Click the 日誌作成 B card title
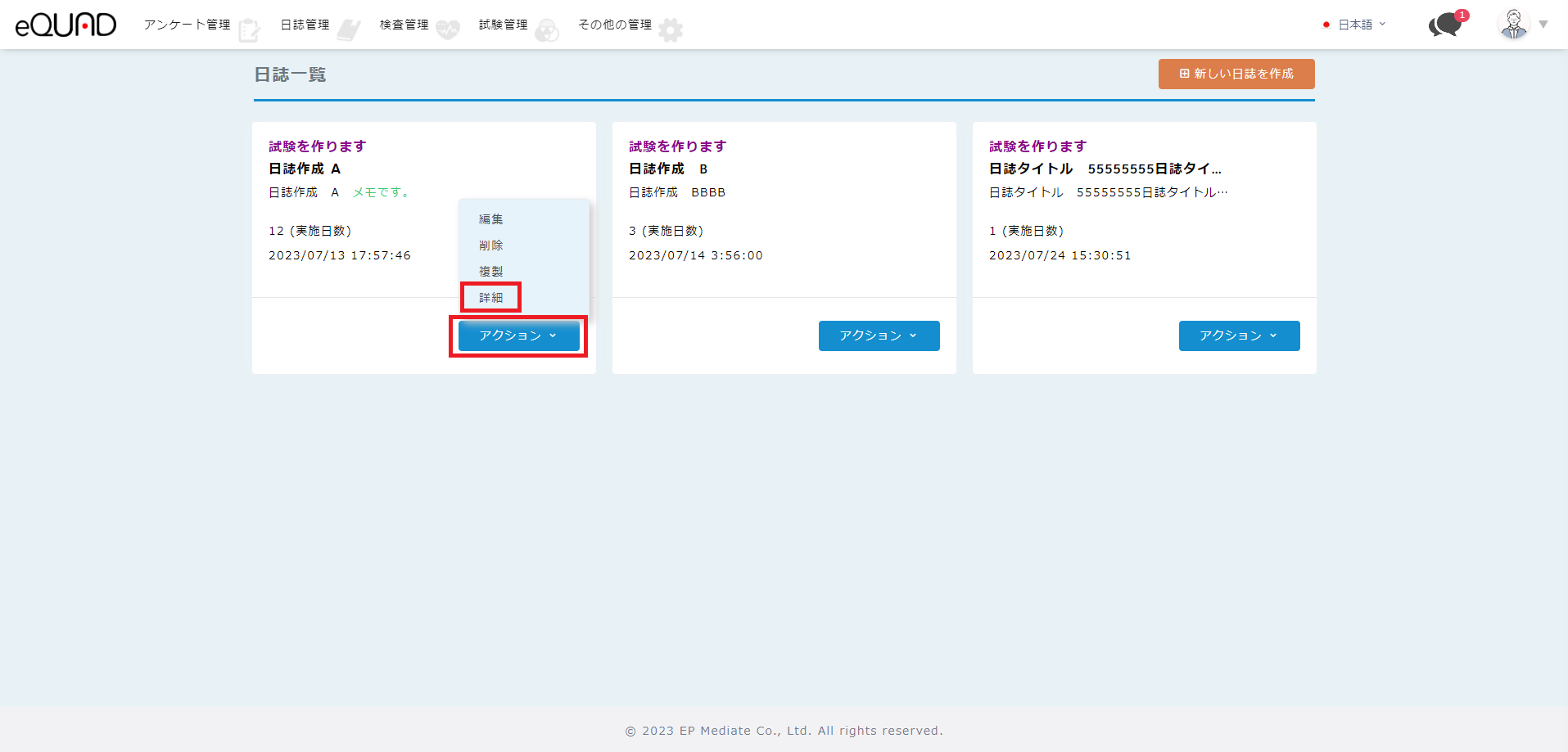The image size is (1568, 752). coord(668,169)
